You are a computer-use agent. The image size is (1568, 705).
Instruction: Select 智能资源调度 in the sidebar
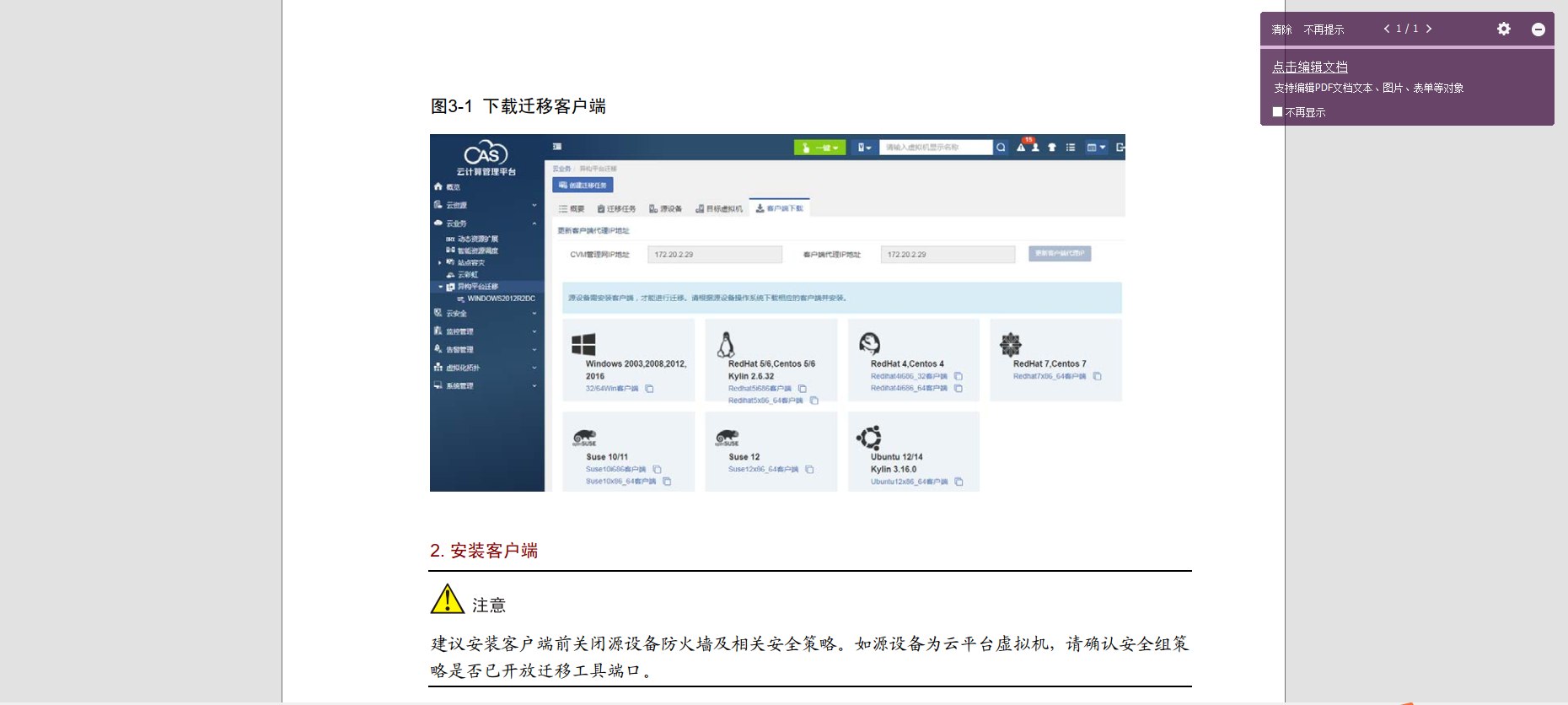coord(478,251)
